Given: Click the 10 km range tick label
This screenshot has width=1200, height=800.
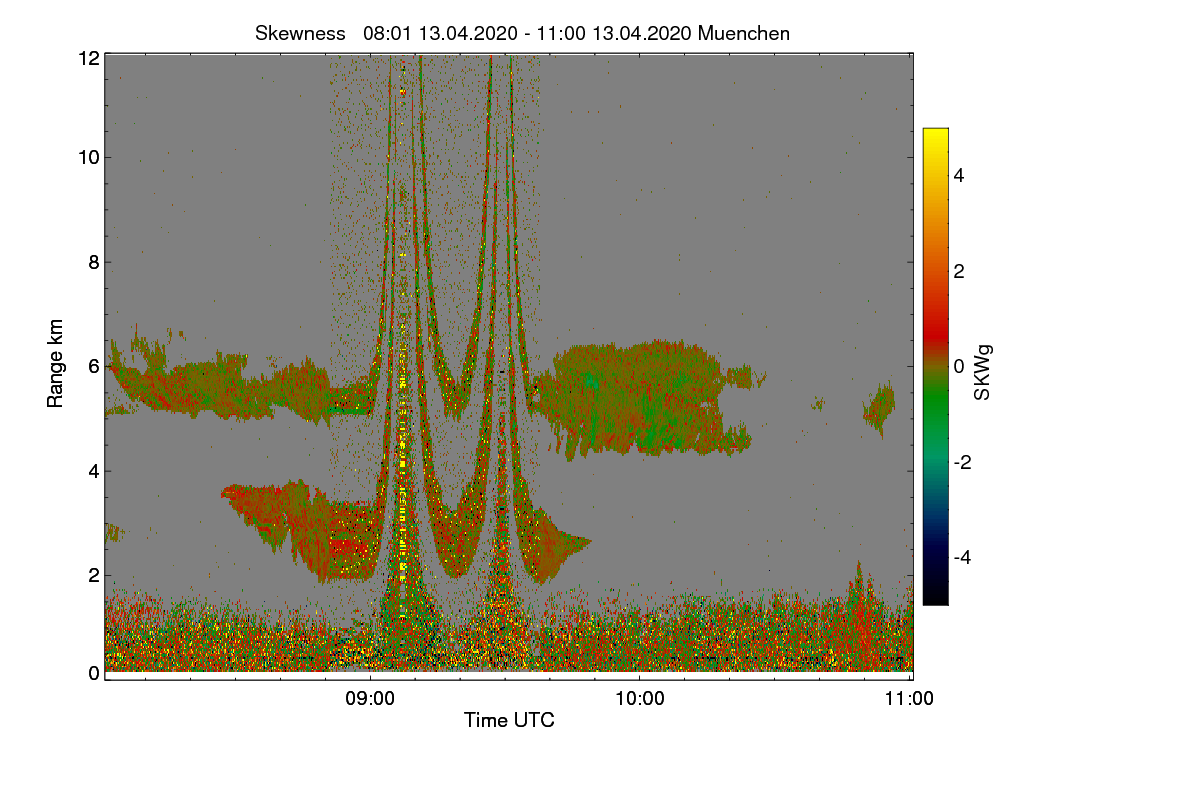Looking at the screenshot, I should click(x=88, y=157).
